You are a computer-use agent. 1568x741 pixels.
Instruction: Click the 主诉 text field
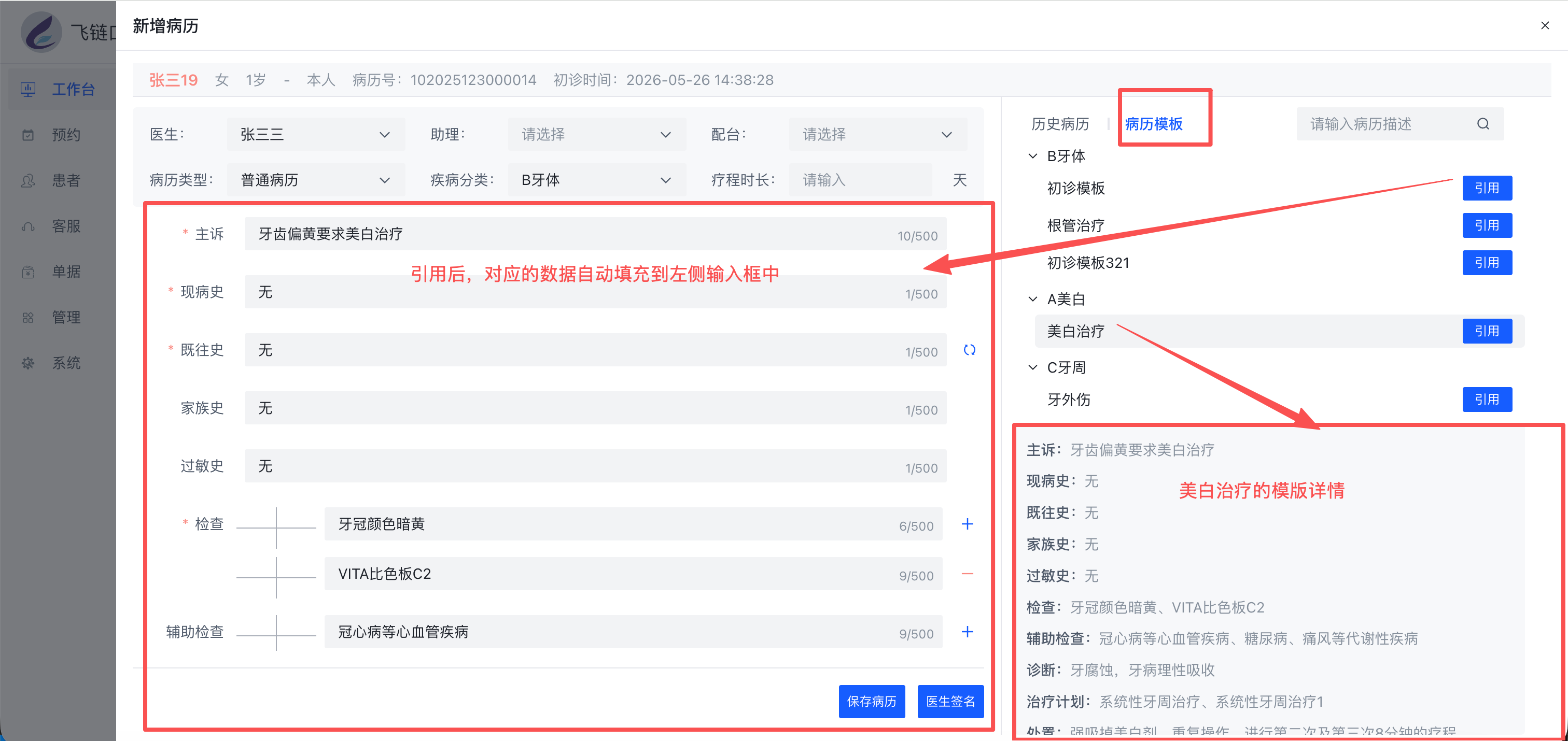[595, 234]
